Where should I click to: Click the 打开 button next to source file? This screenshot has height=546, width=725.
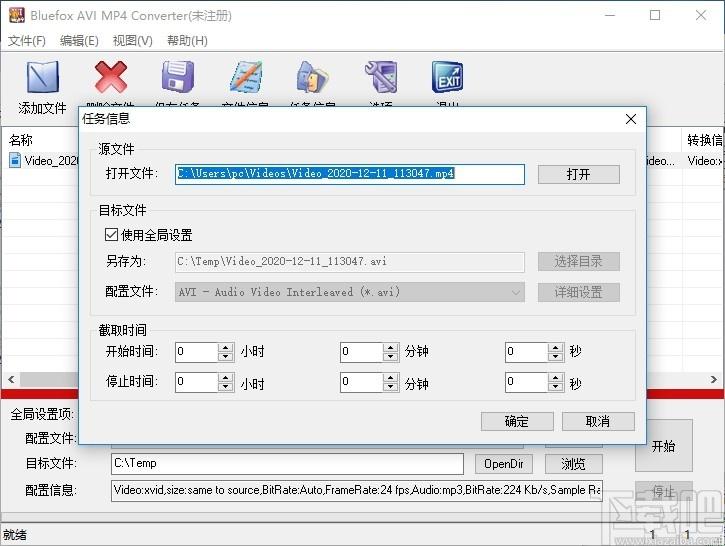(x=578, y=174)
